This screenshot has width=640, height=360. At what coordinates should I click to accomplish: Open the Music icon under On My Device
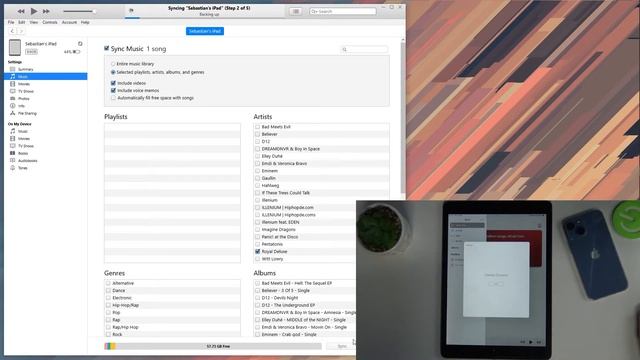click(x=13, y=131)
